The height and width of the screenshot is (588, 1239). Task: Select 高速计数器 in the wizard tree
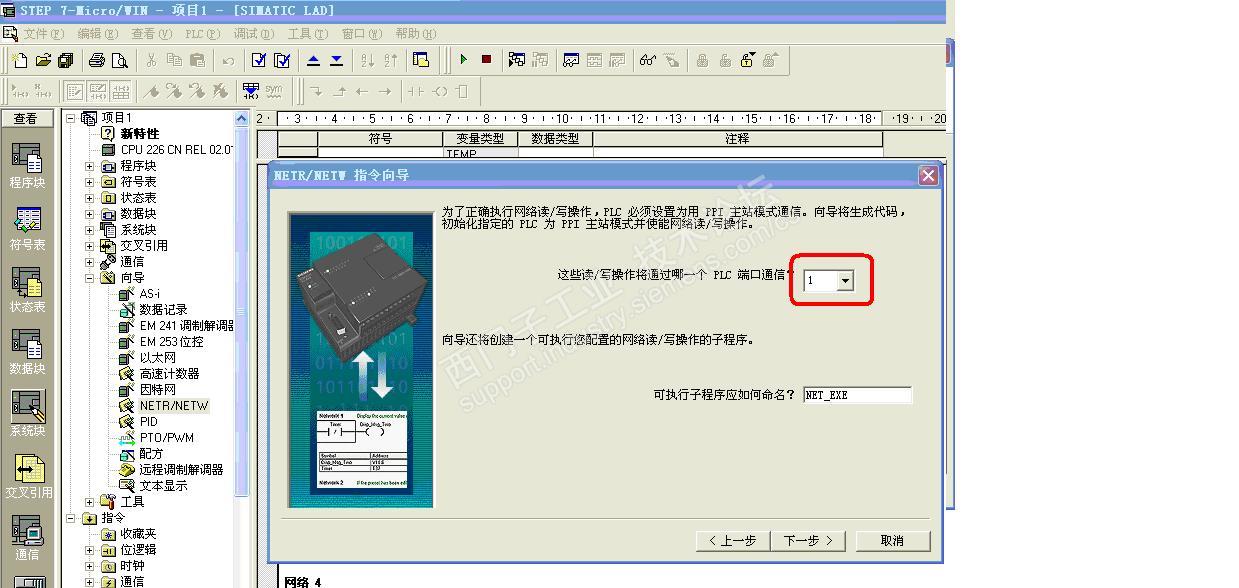coord(169,374)
